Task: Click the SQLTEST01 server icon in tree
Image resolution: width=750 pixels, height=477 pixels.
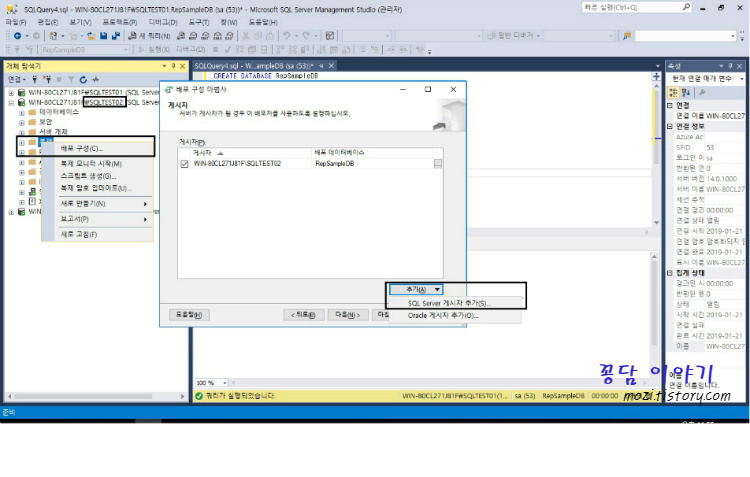Action: (x=22, y=92)
